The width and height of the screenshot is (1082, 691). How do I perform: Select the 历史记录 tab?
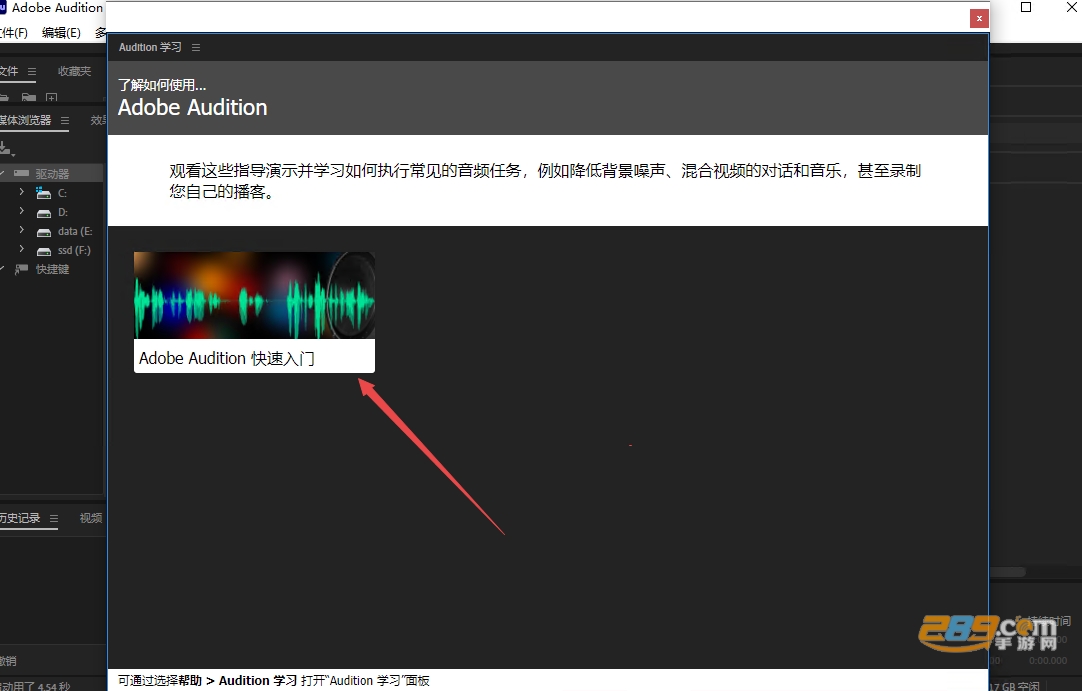[20, 518]
